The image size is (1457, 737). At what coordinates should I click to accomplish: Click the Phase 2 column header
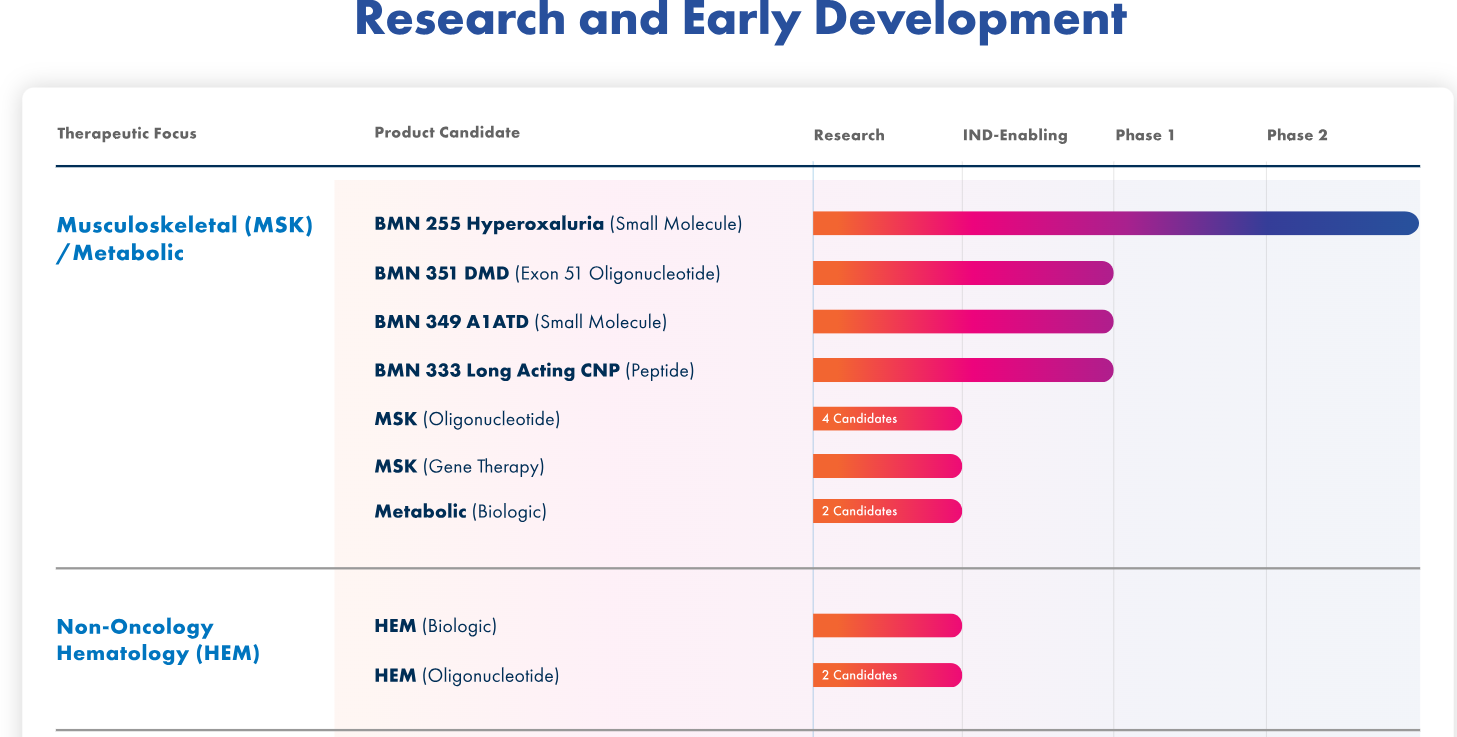(x=1297, y=135)
